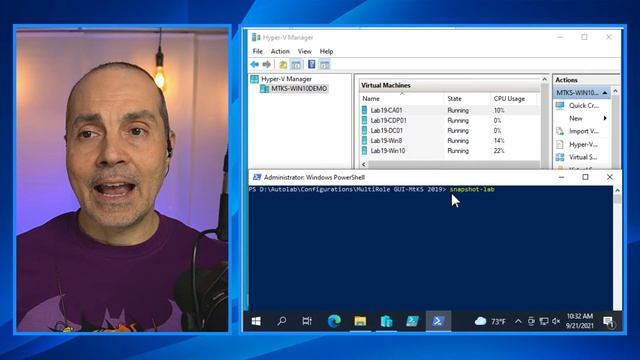
Task: Click the 14% CPU usage cell
Action: [499, 140]
